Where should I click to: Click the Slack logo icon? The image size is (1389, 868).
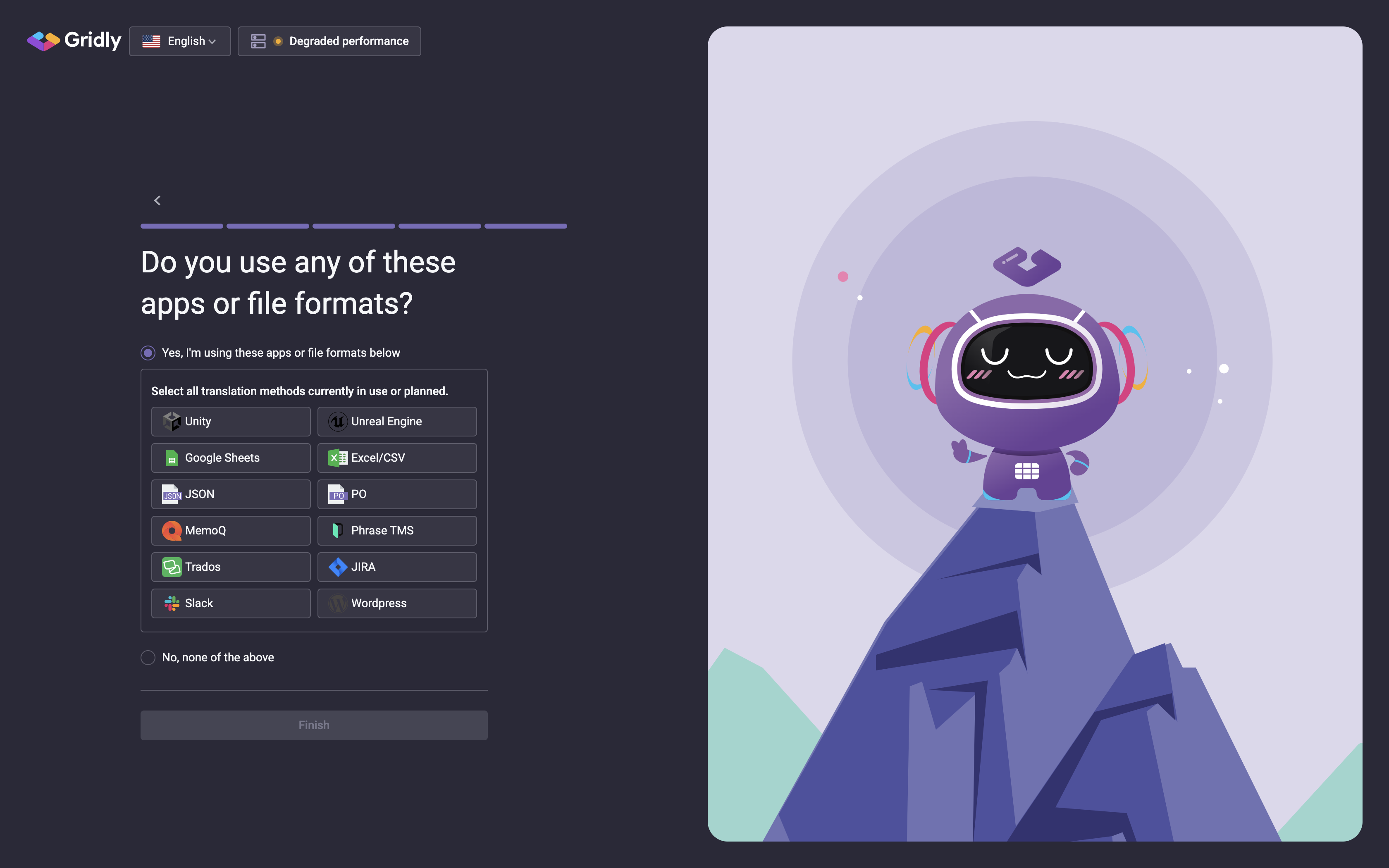pos(172,603)
